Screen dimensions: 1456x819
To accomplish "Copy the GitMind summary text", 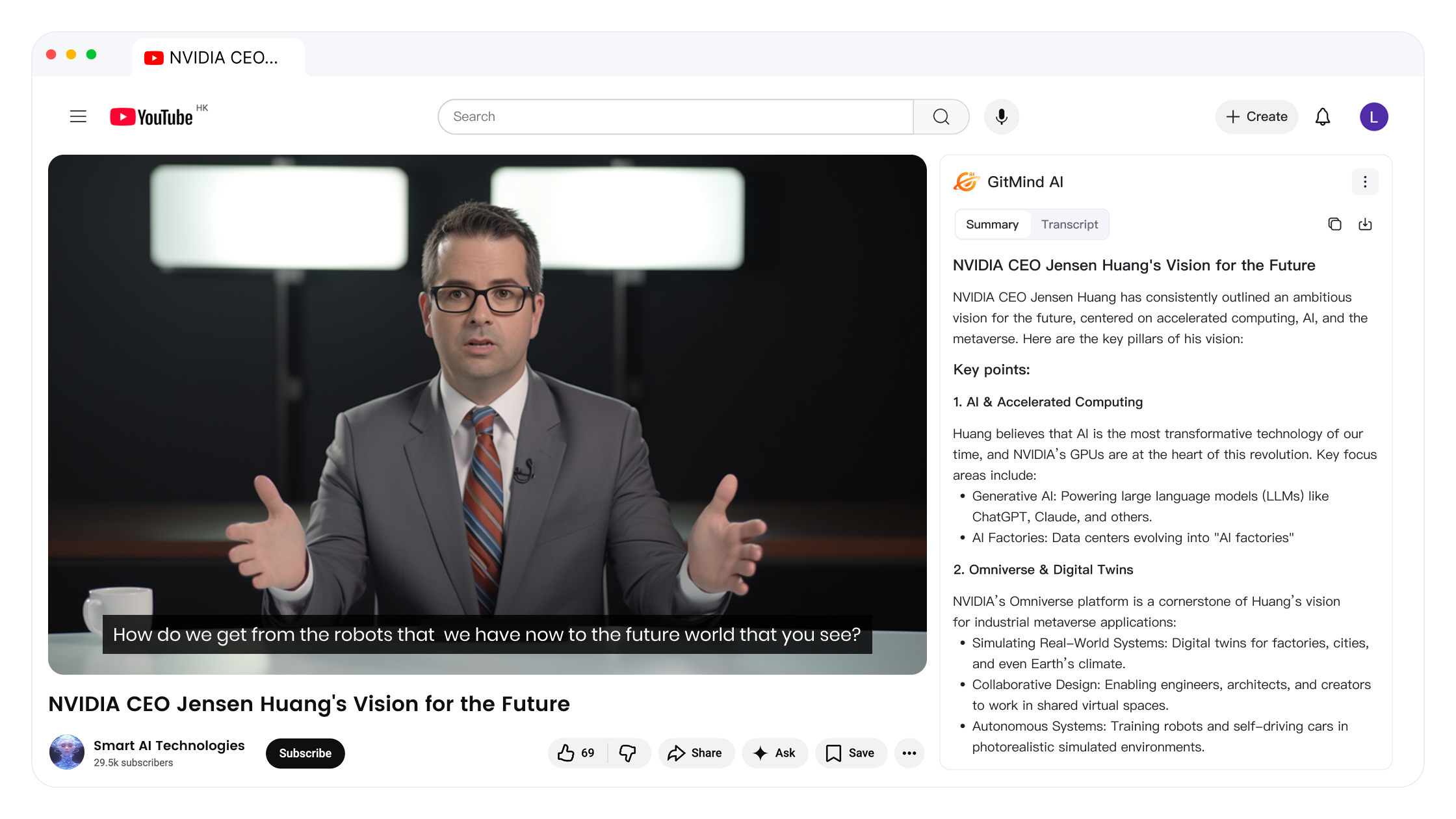I will click(x=1334, y=224).
